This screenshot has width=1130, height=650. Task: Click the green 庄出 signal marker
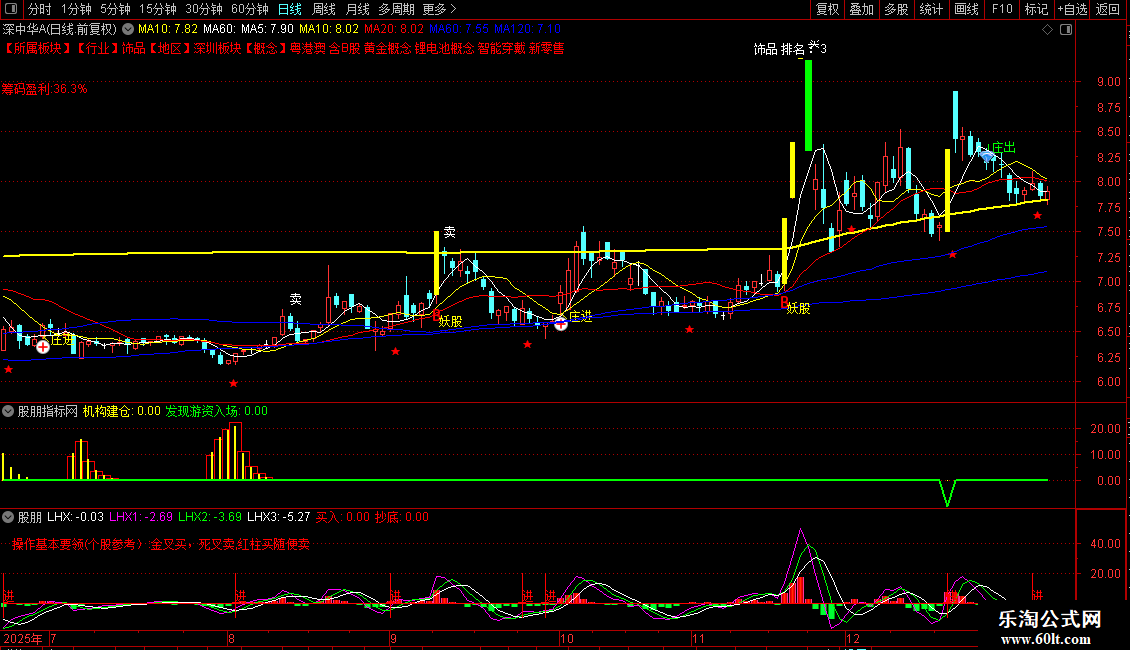pyautogui.click(x=1003, y=148)
